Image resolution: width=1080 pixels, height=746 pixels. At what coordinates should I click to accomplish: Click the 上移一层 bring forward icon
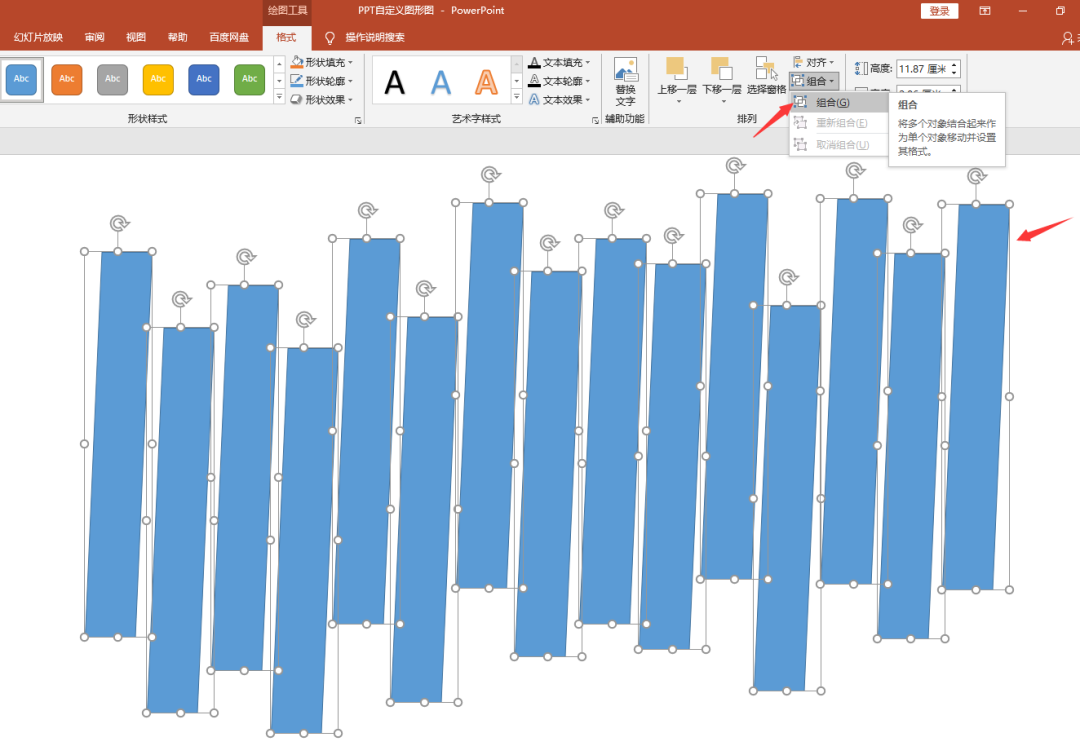[x=676, y=70]
